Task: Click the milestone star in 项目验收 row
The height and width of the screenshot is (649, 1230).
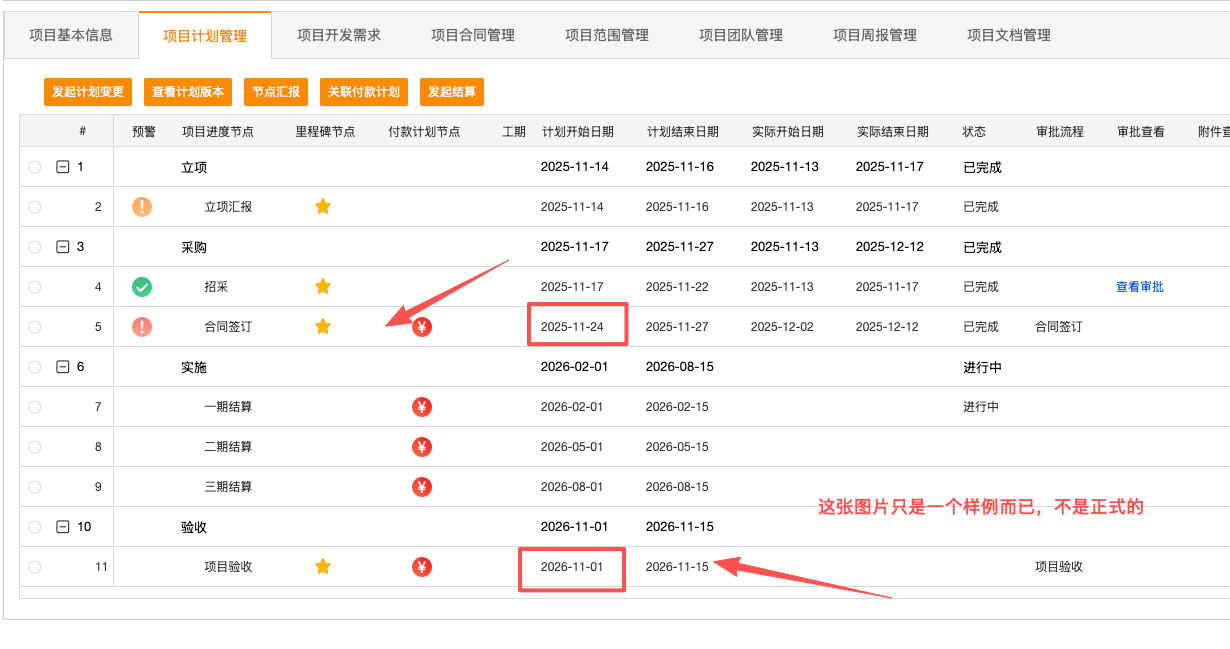Action: click(x=323, y=567)
